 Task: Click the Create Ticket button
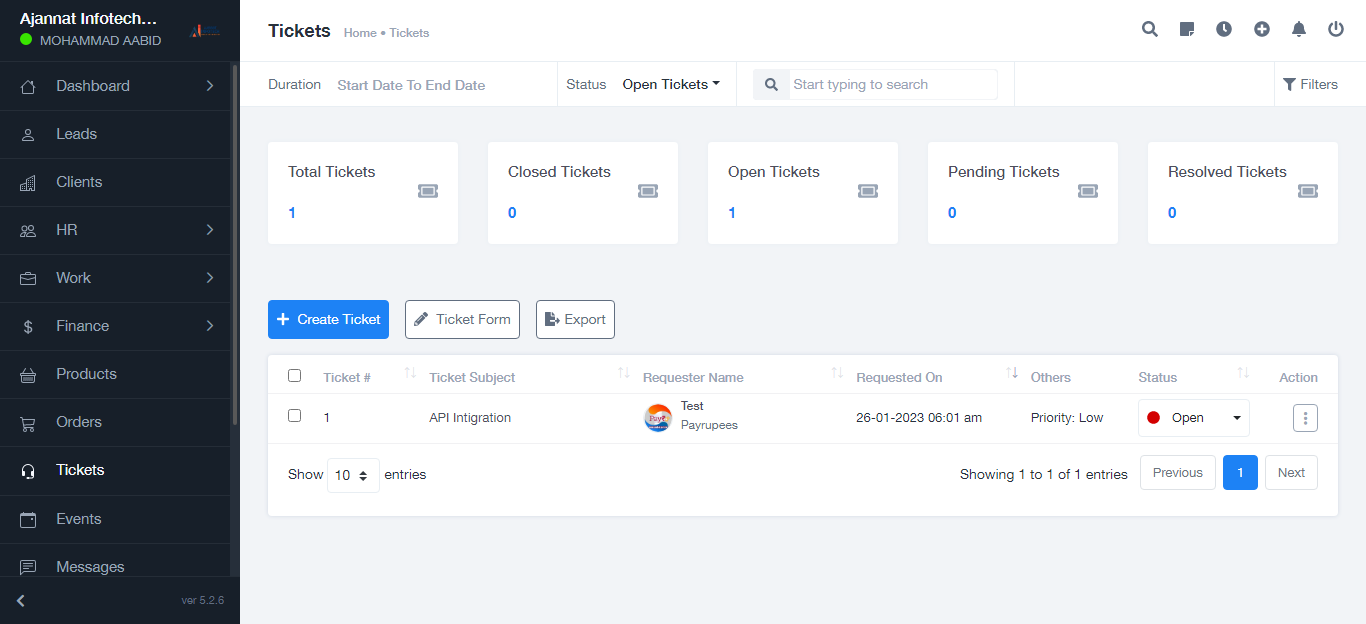point(328,320)
